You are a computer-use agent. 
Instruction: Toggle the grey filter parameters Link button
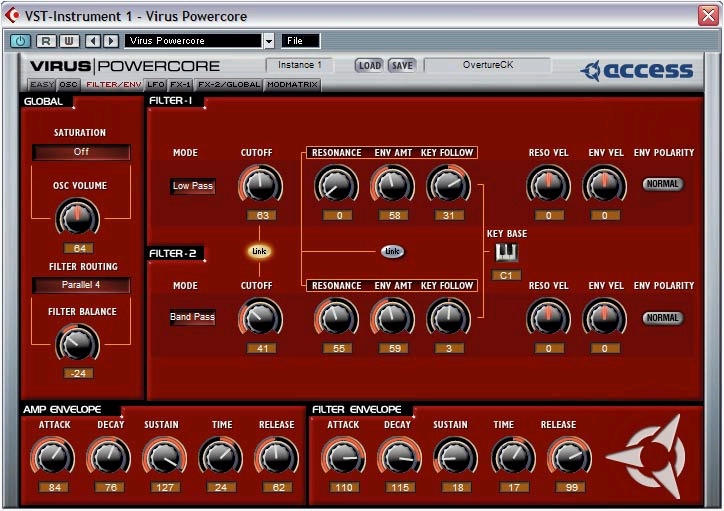point(392,251)
